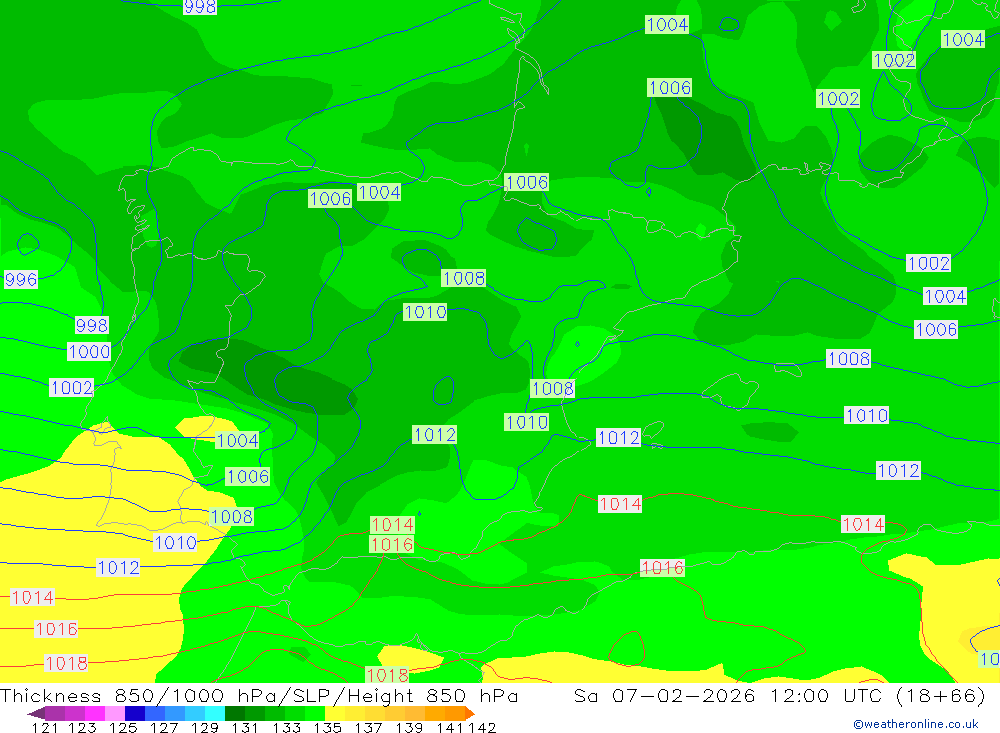Viewport: 1000px width, 733px height.
Task: Click the legend value 141
Action: point(450,727)
